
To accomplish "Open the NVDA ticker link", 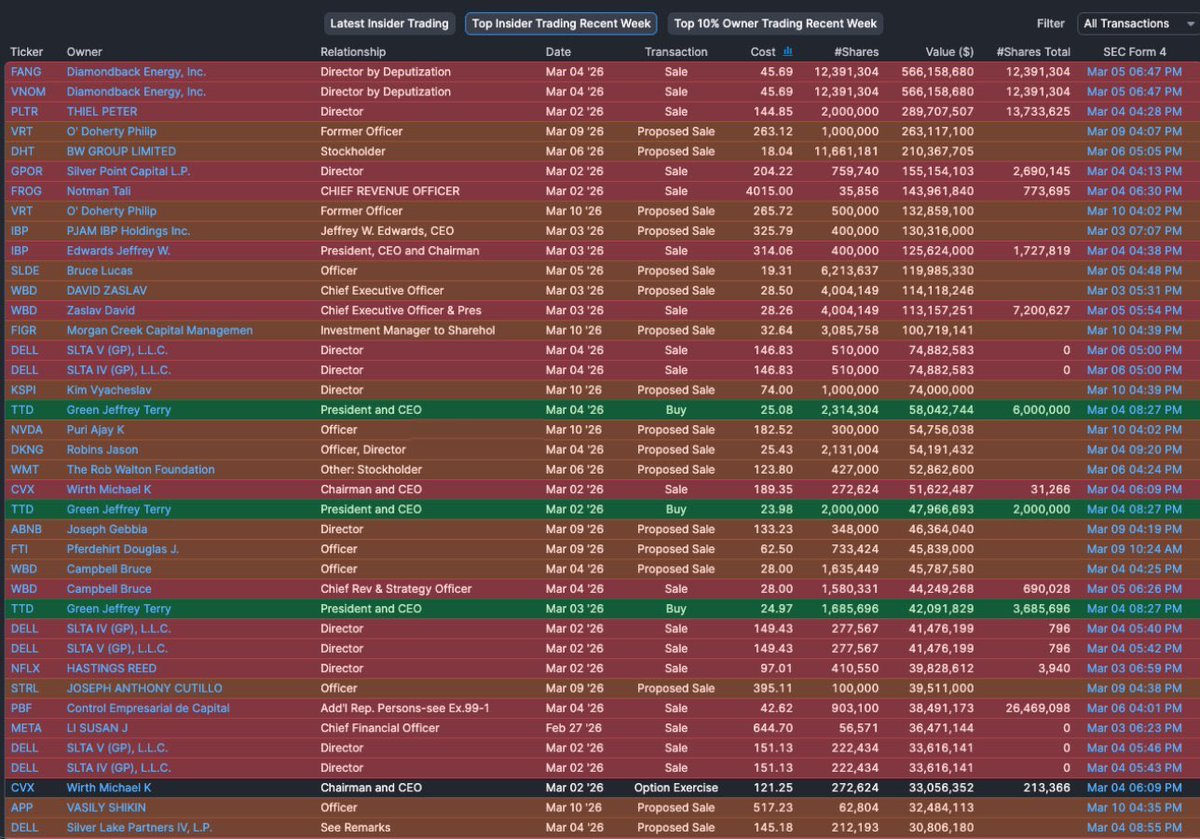I will click(26, 430).
